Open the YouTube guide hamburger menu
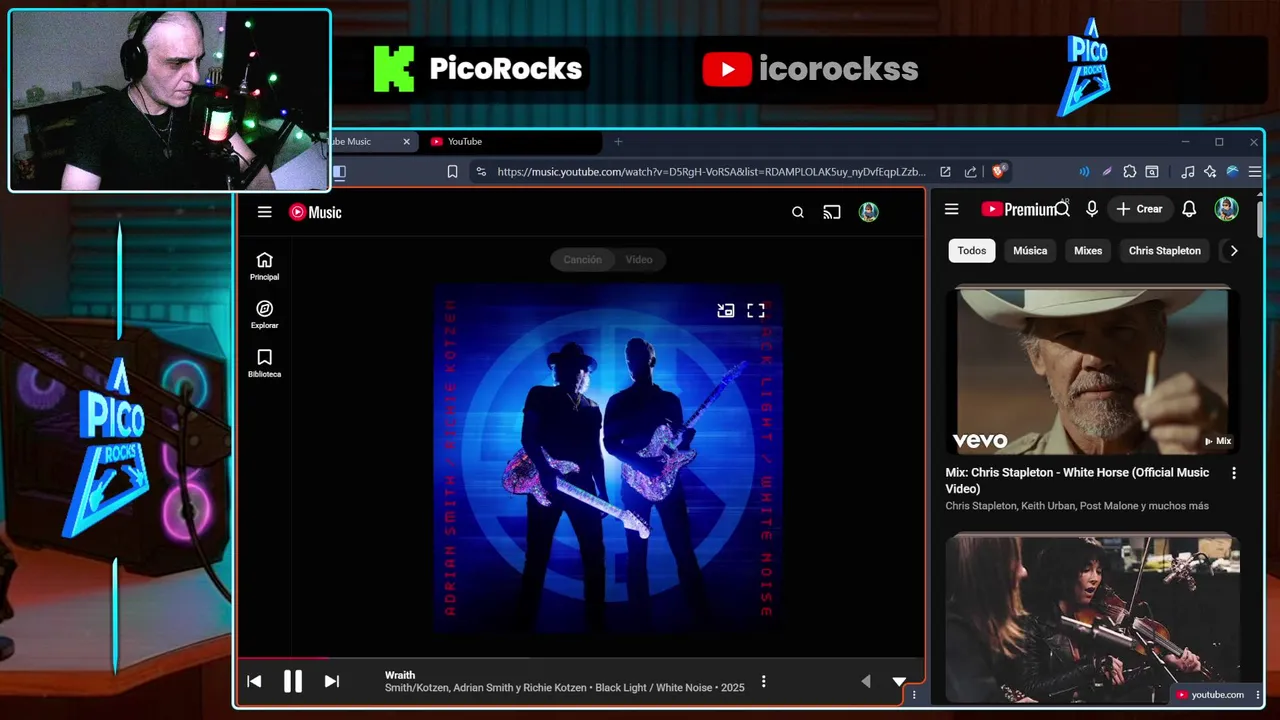Image resolution: width=1280 pixels, height=720 pixels. [x=952, y=209]
